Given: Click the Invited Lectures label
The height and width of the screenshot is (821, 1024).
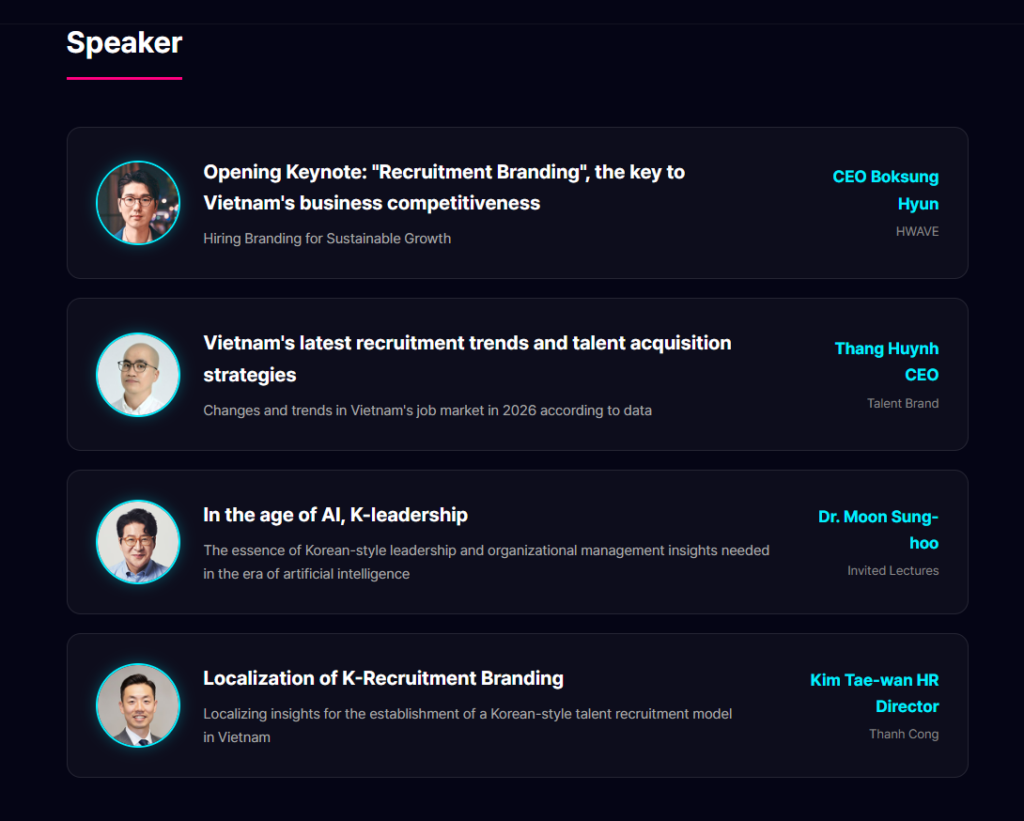Looking at the screenshot, I should pos(892,570).
